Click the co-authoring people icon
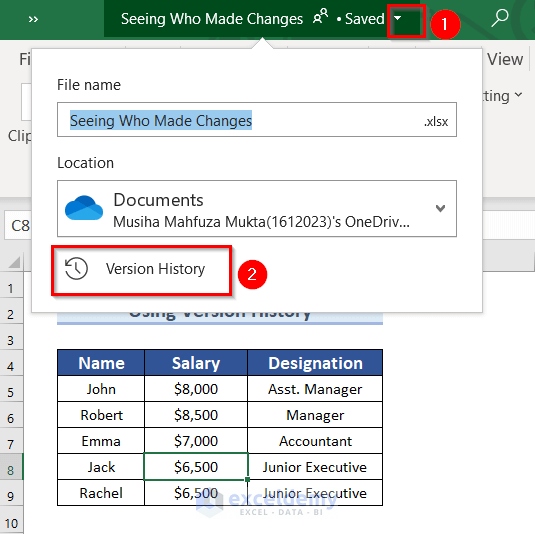The width and height of the screenshot is (535, 534). pos(320,16)
